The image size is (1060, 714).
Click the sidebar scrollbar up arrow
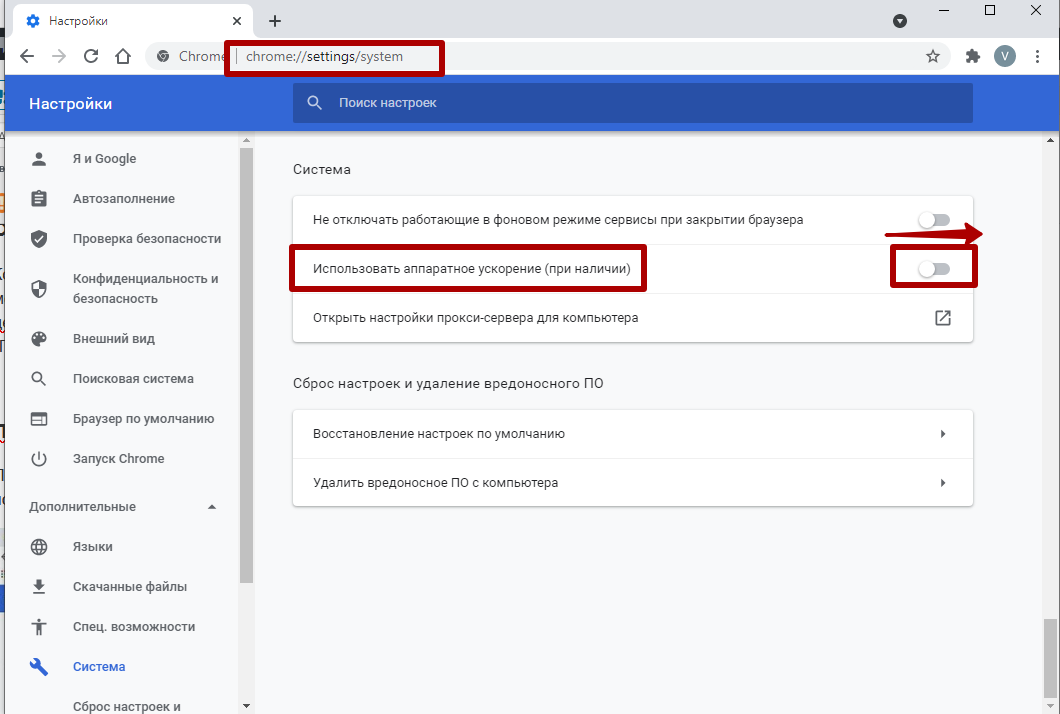click(x=246, y=141)
